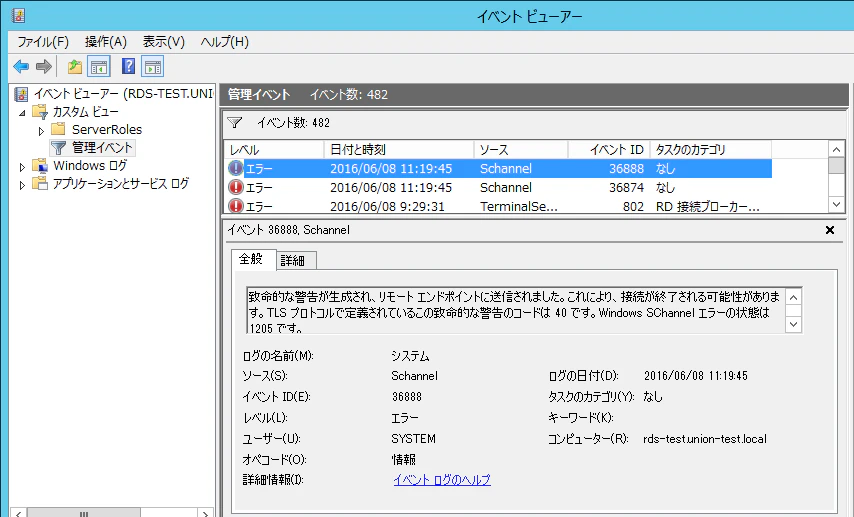Click the event list scrollbar thumb

tap(837, 165)
